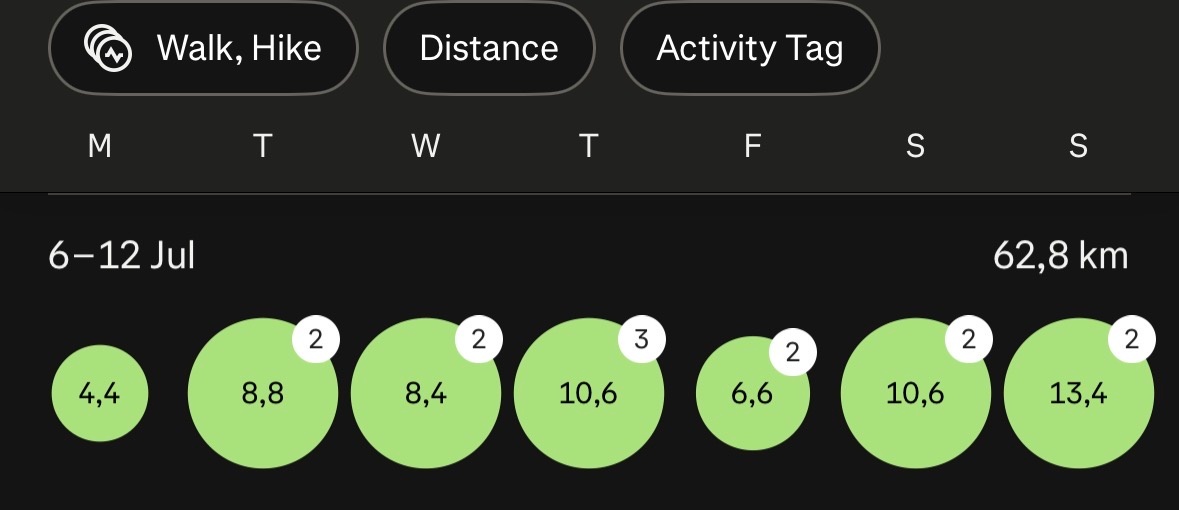Tap the count badge on Wednesday's bubble
Screen dimensions: 1179x510
coord(479,339)
